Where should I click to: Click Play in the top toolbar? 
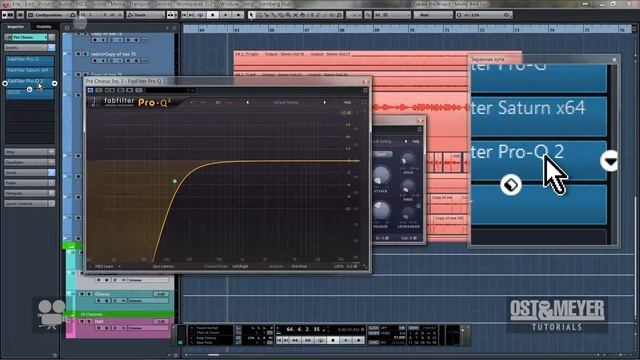(x=226, y=15)
